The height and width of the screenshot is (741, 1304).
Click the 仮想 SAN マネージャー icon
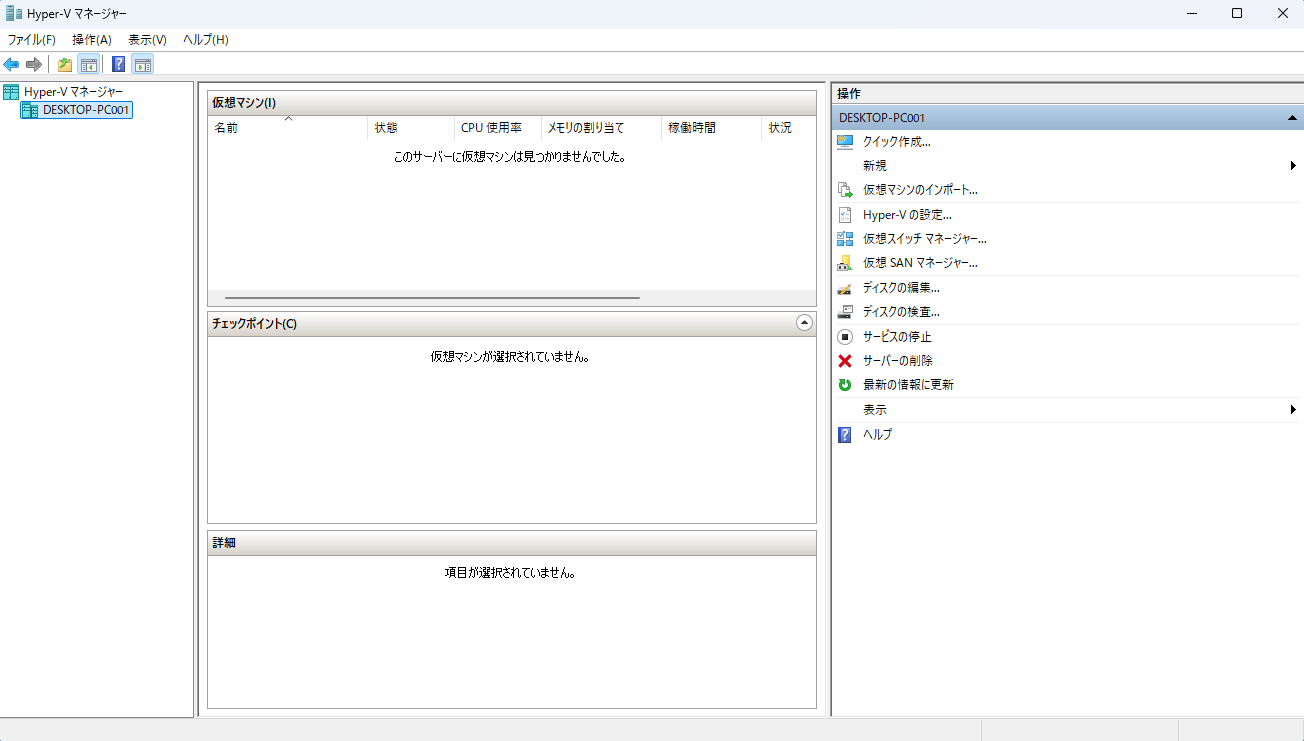coord(845,263)
